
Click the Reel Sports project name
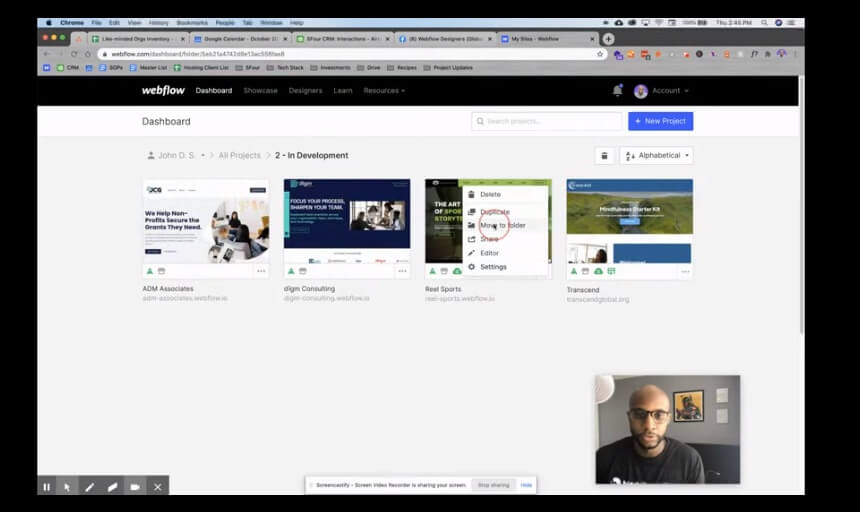pyautogui.click(x=443, y=289)
